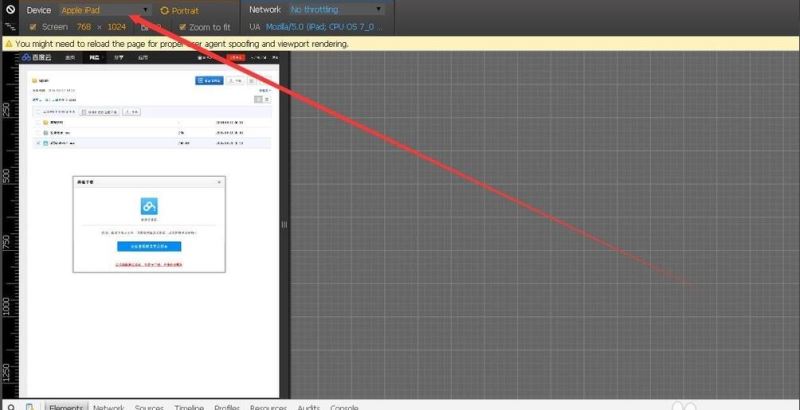
Task: Click the search magnifier icon in DevTools bar
Action: point(11,407)
